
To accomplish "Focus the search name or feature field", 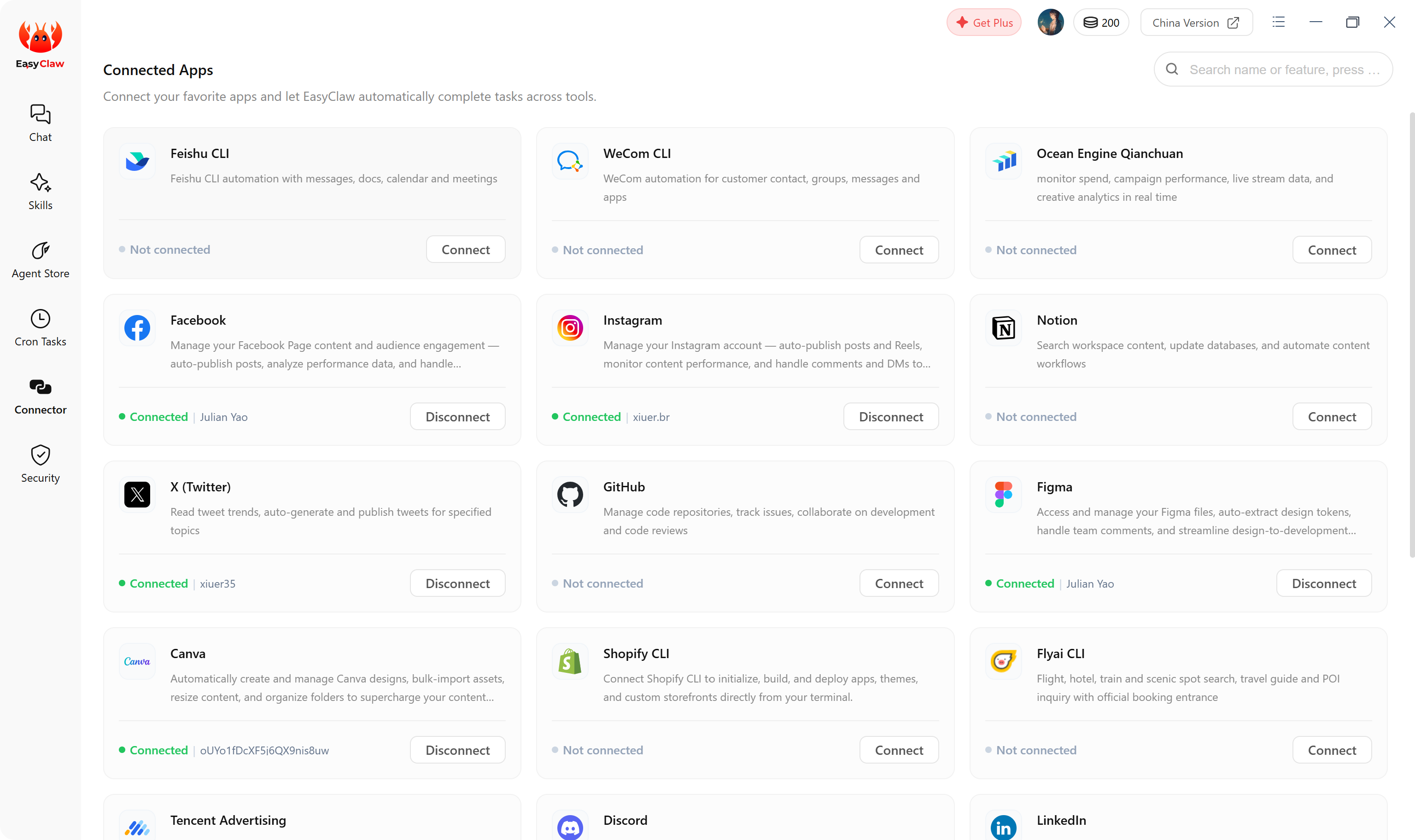I will click(x=1273, y=69).
